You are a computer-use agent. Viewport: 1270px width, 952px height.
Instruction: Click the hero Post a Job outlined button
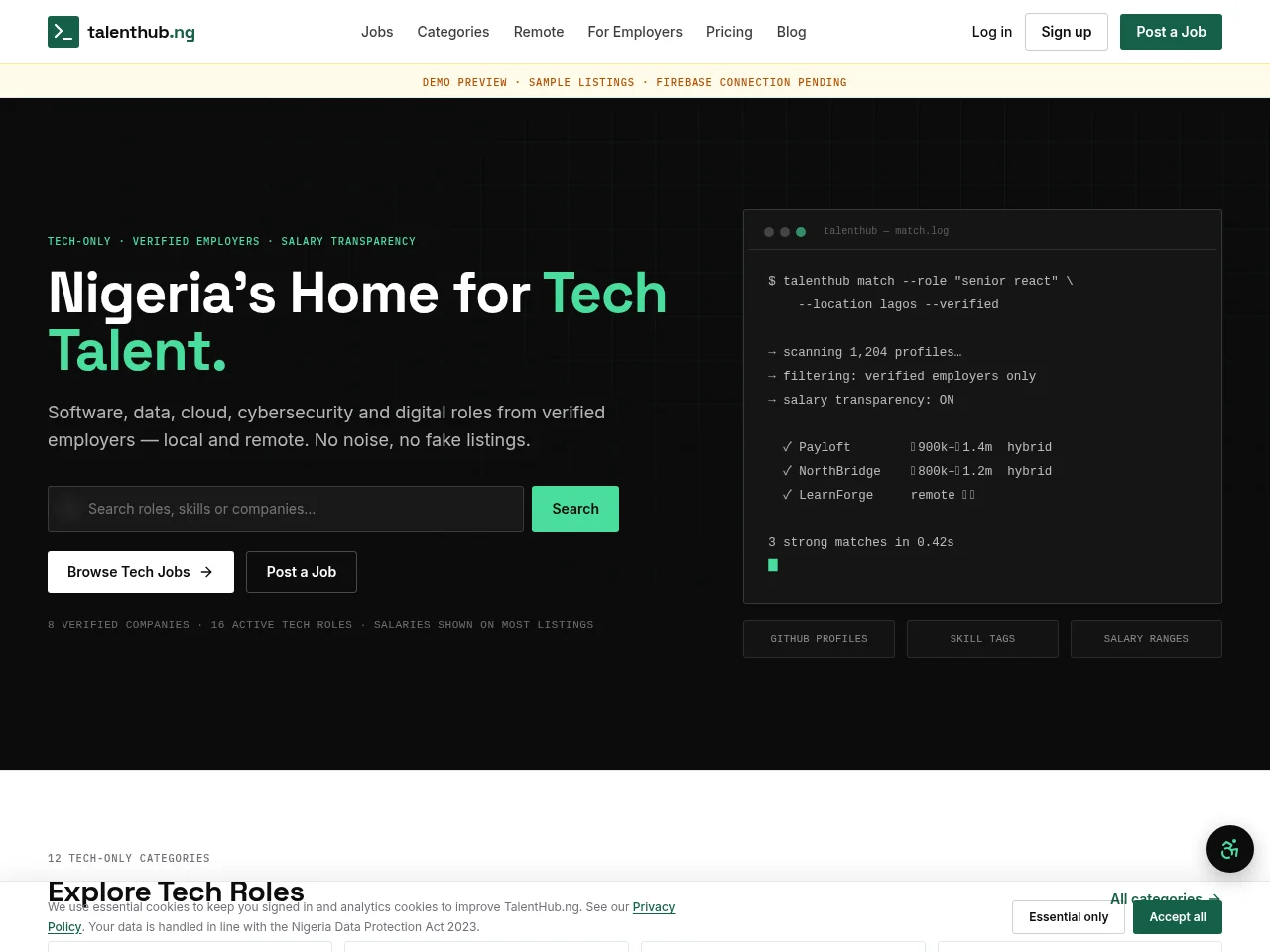[302, 572]
